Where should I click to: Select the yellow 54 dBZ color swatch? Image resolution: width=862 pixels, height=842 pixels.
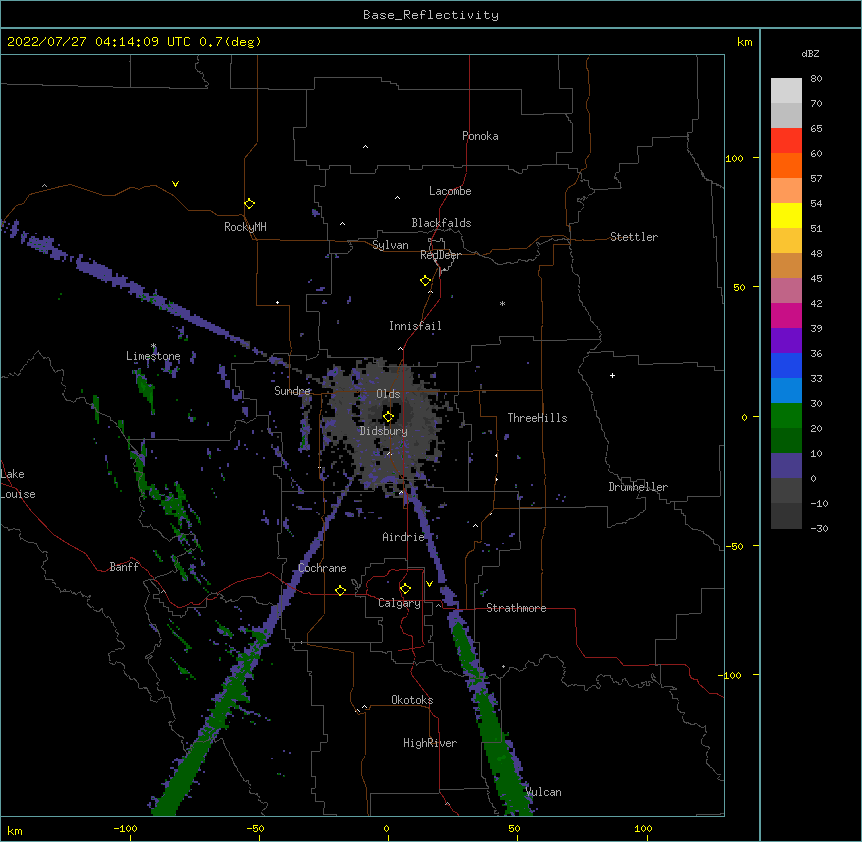tap(786, 215)
